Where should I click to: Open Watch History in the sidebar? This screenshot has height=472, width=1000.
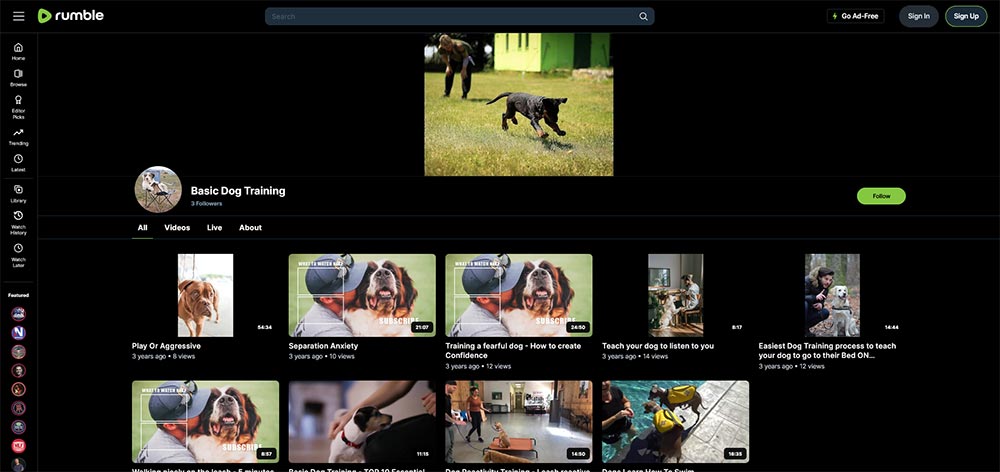click(x=18, y=223)
